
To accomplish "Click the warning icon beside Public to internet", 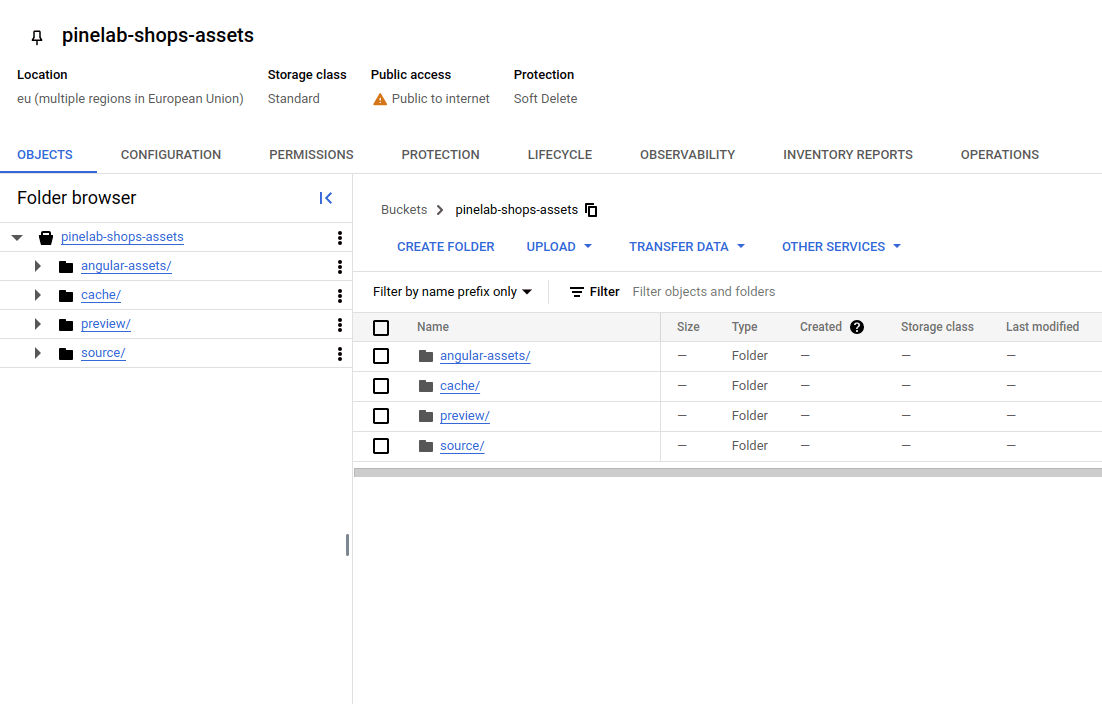I will coord(380,99).
